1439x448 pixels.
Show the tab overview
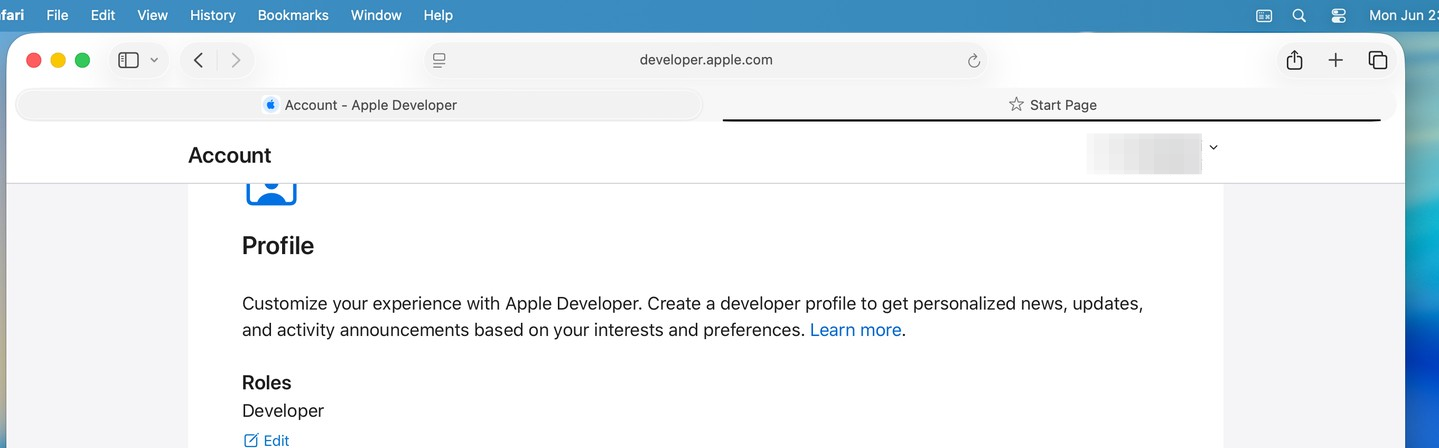point(1377,60)
